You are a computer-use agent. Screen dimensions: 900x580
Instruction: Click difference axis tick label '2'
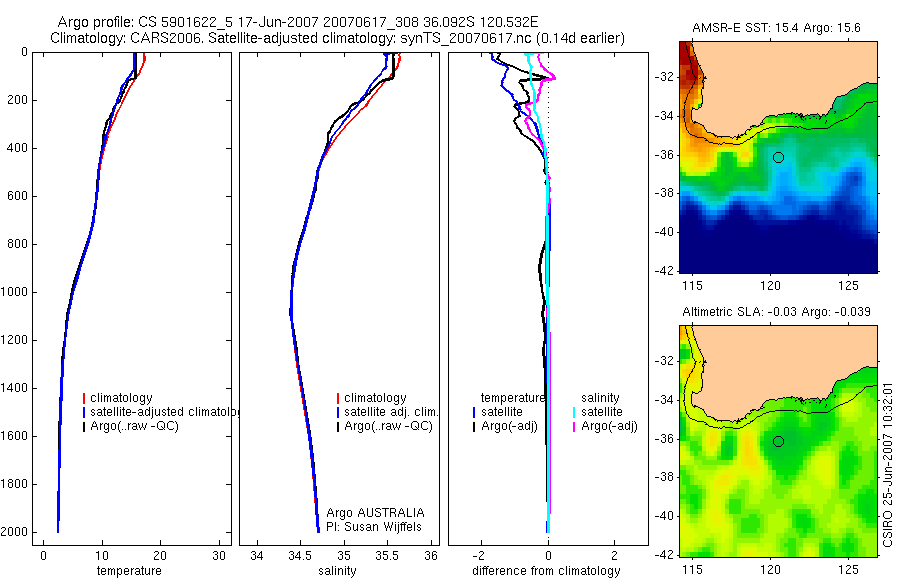615,556
